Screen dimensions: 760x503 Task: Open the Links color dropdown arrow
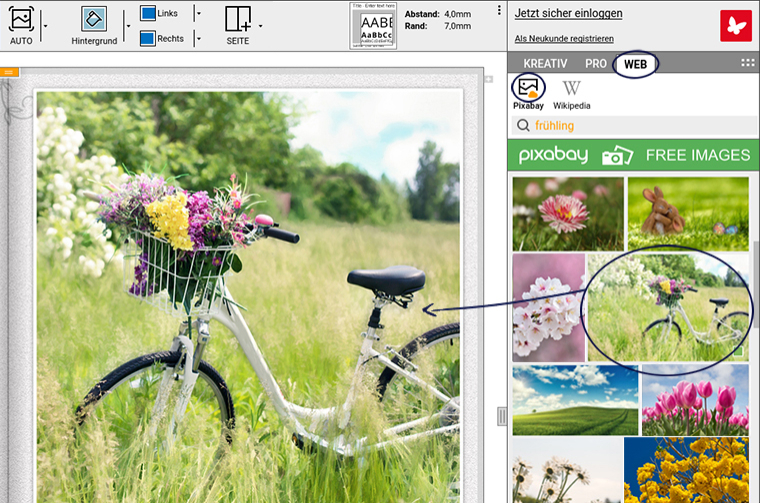197,14
